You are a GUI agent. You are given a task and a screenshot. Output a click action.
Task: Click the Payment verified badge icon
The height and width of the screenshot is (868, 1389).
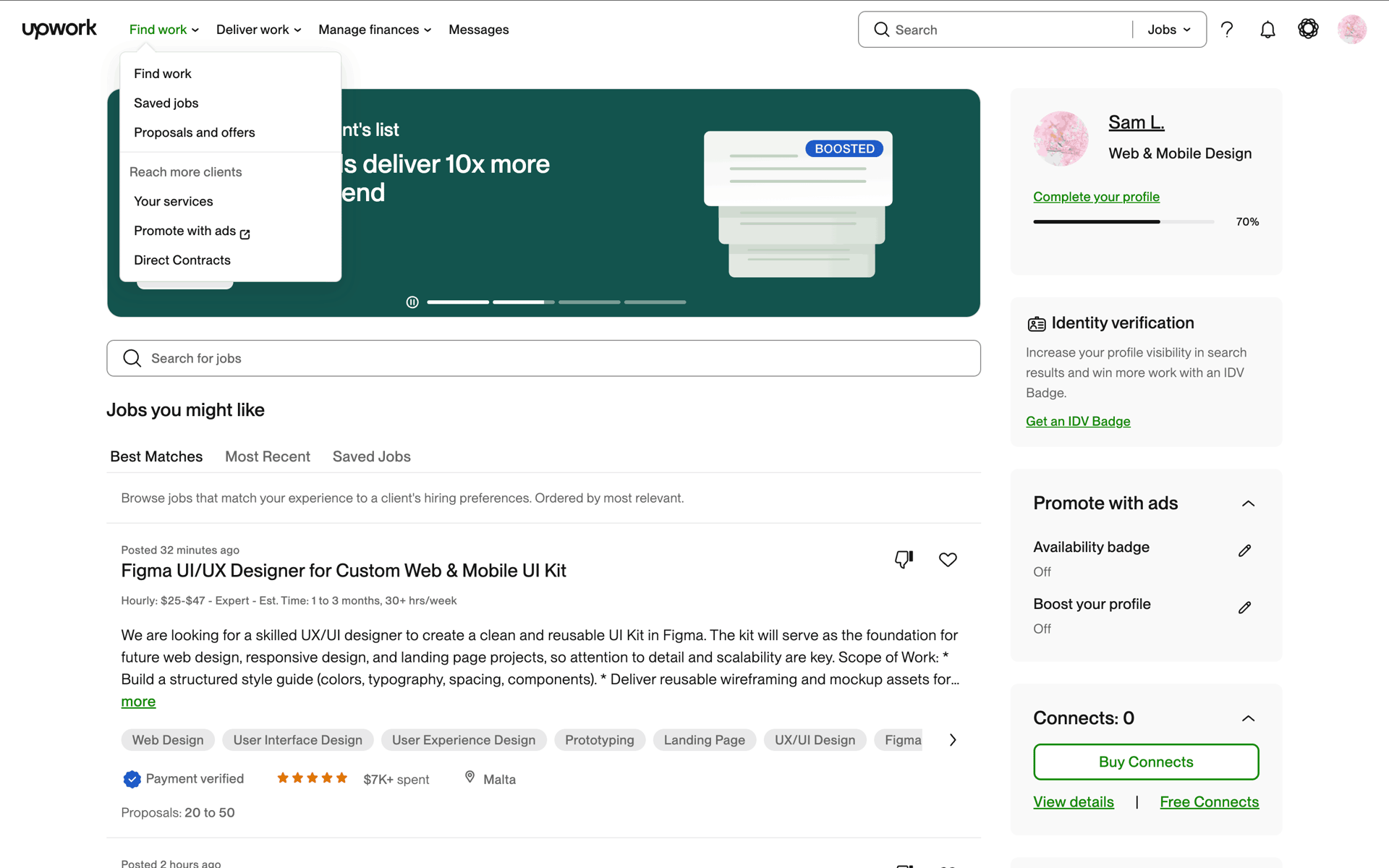point(132,779)
